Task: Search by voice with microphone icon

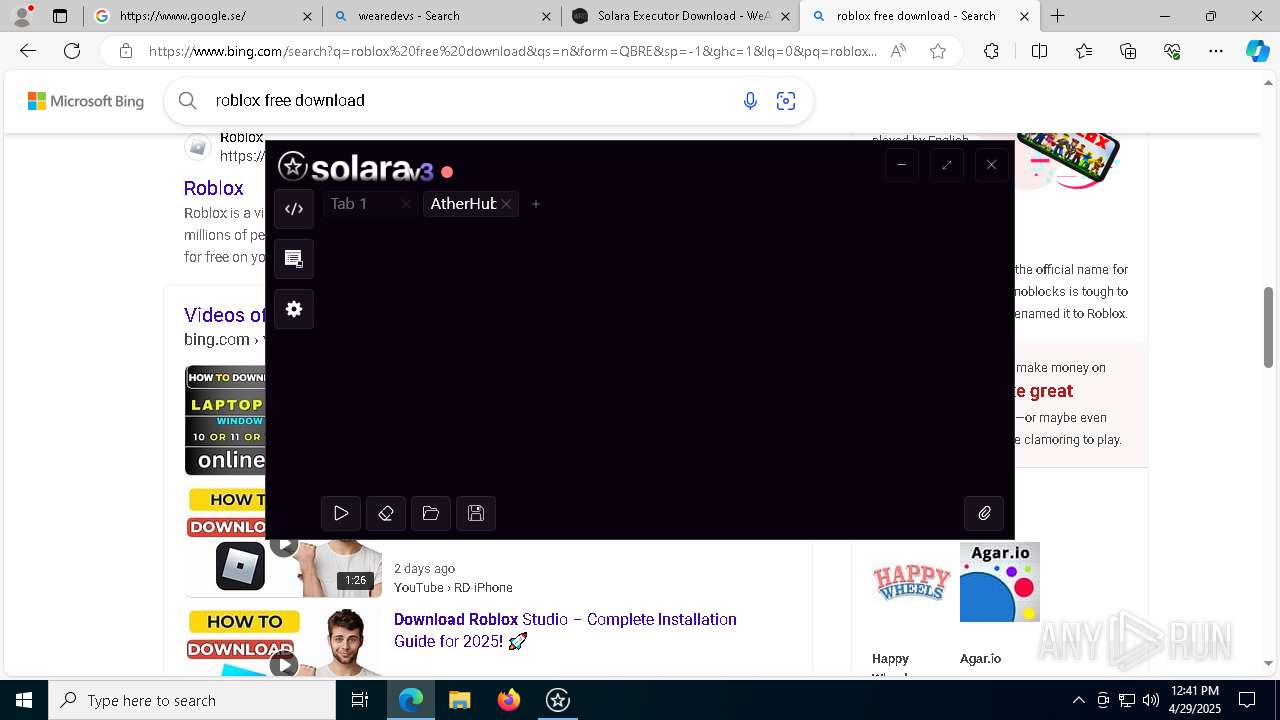Action: pos(750,100)
